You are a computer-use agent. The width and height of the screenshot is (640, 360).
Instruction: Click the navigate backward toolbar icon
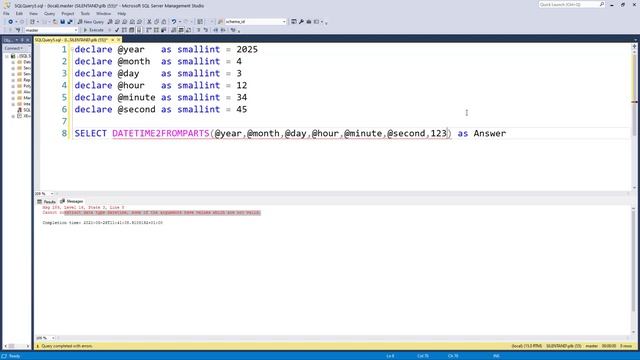click(10, 22)
